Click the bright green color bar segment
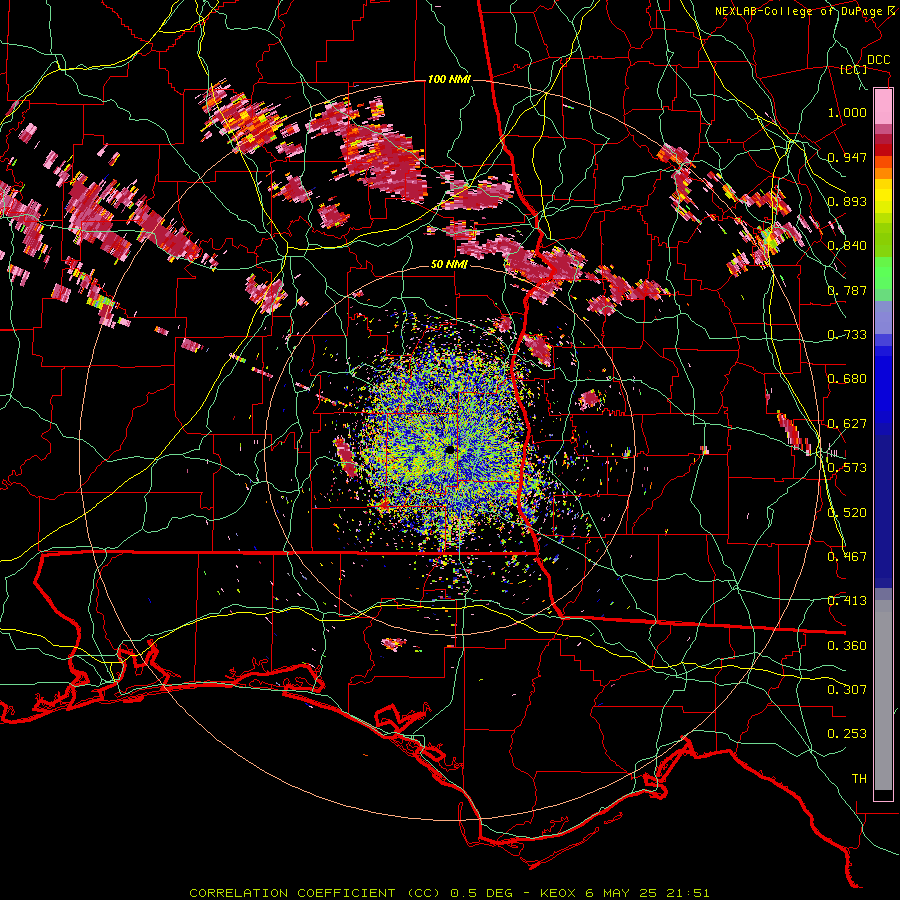The height and width of the screenshot is (900, 900). [883, 273]
